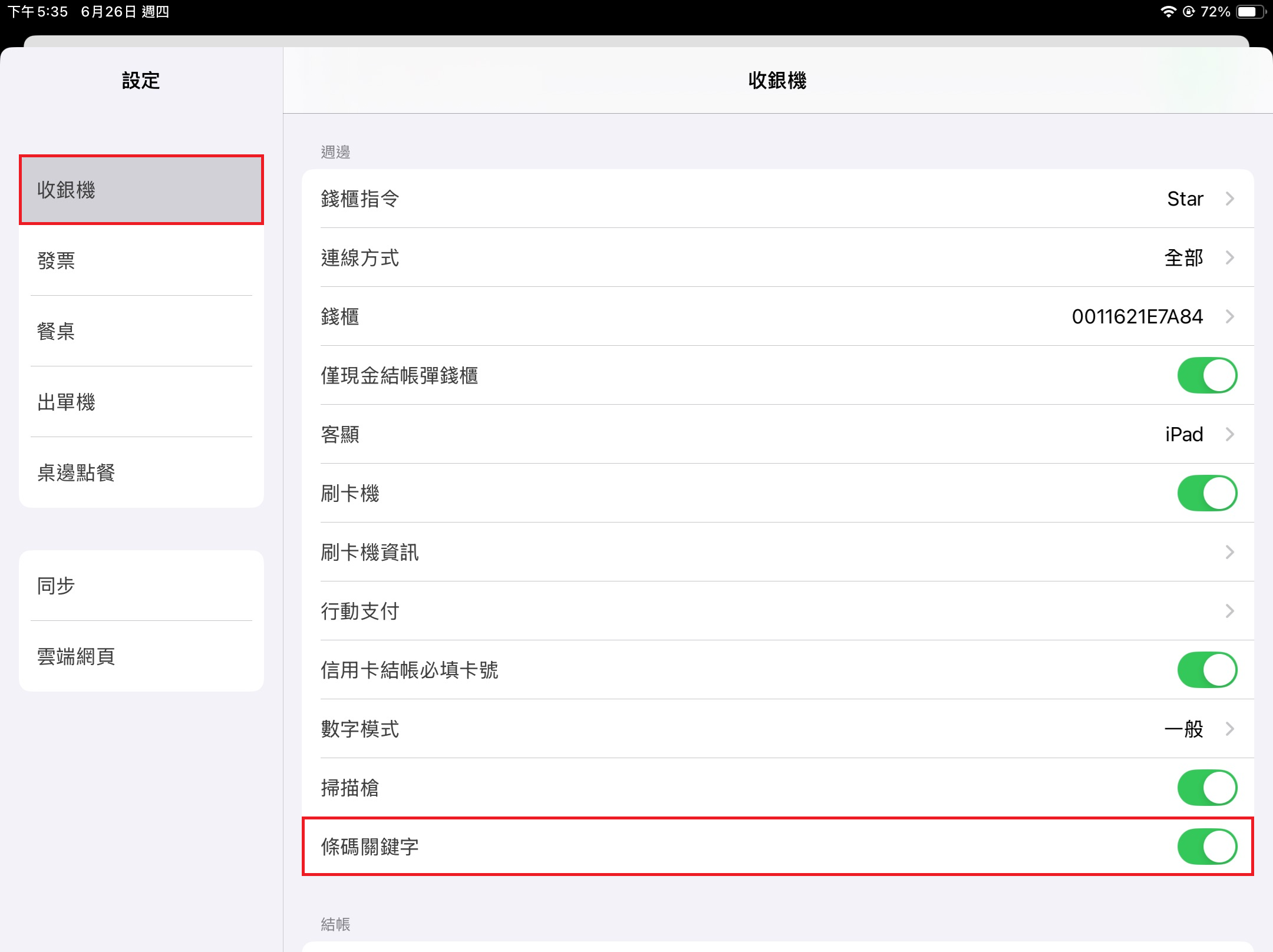Tap the battery indicator icon
Screen dimensions: 1273x952
click(1250, 12)
